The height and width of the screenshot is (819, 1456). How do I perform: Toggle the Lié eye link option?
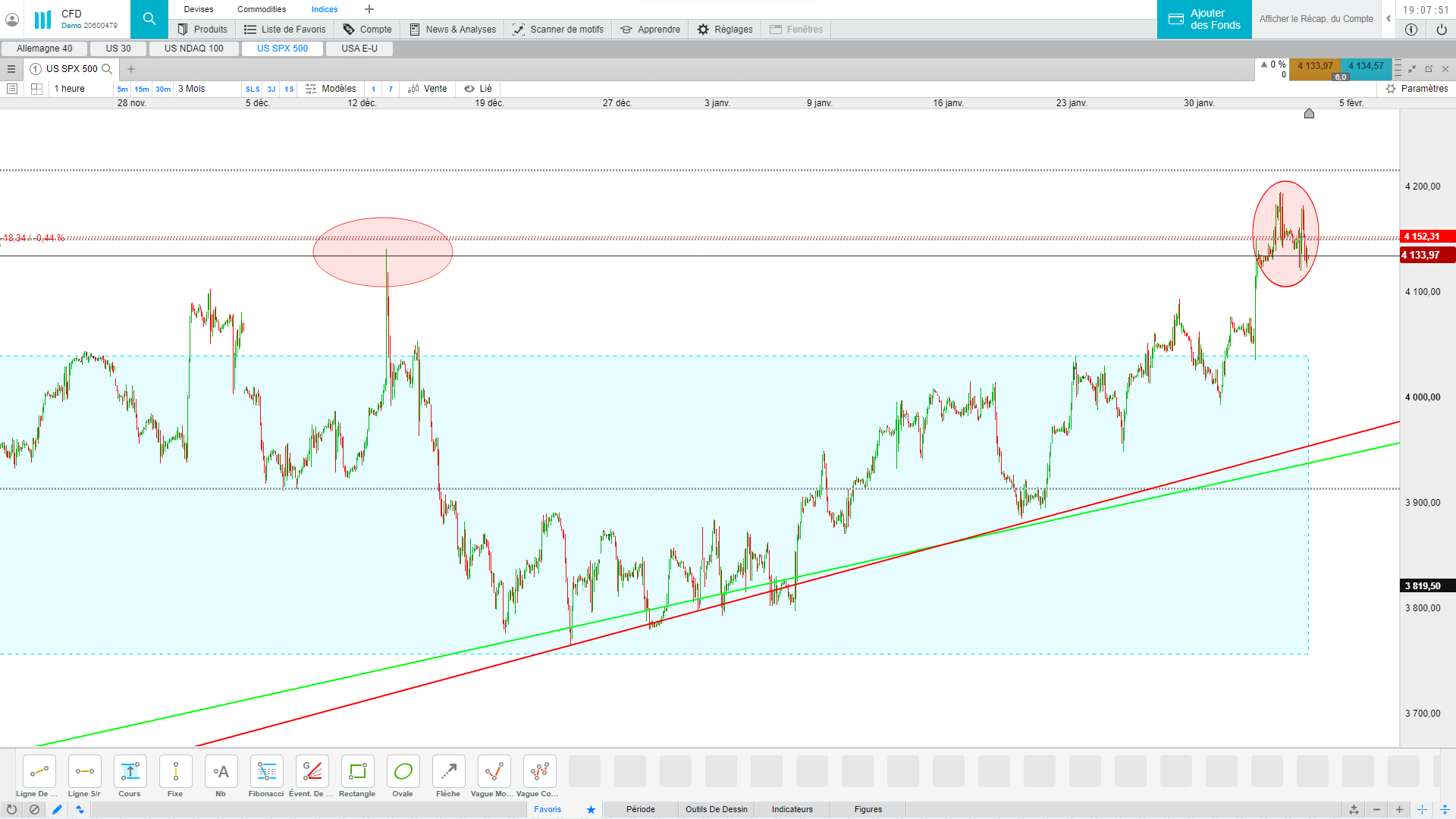478,89
